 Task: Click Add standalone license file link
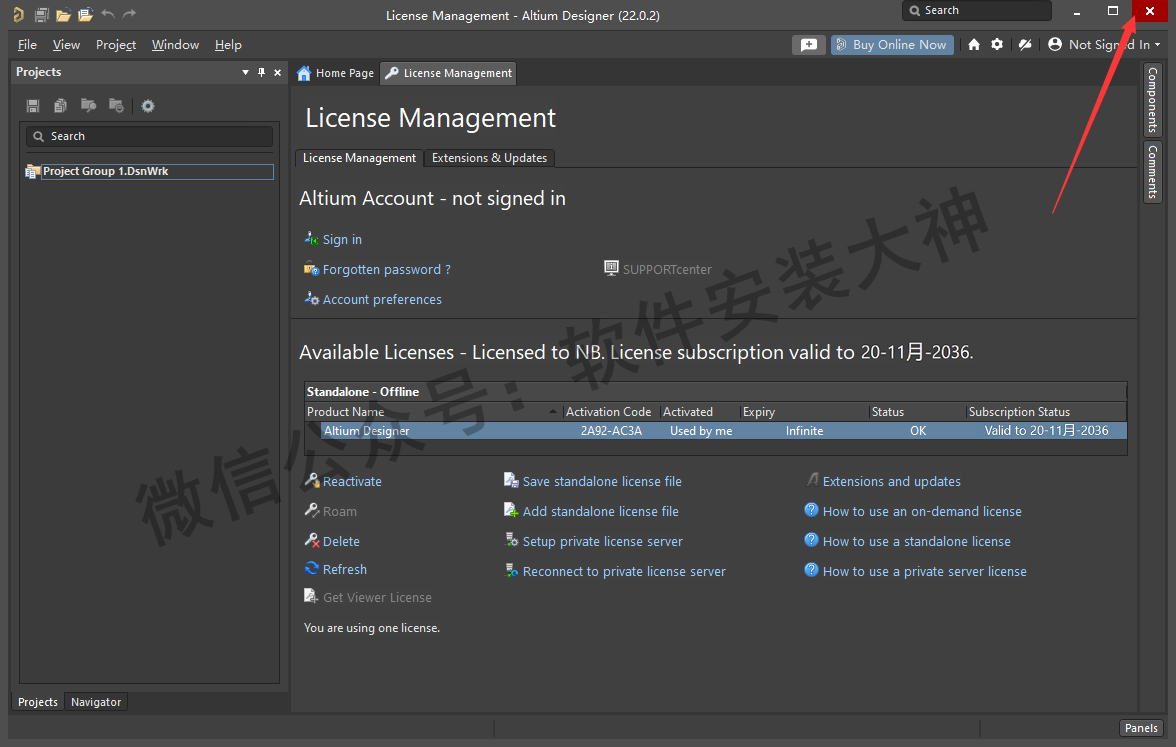click(x=600, y=511)
